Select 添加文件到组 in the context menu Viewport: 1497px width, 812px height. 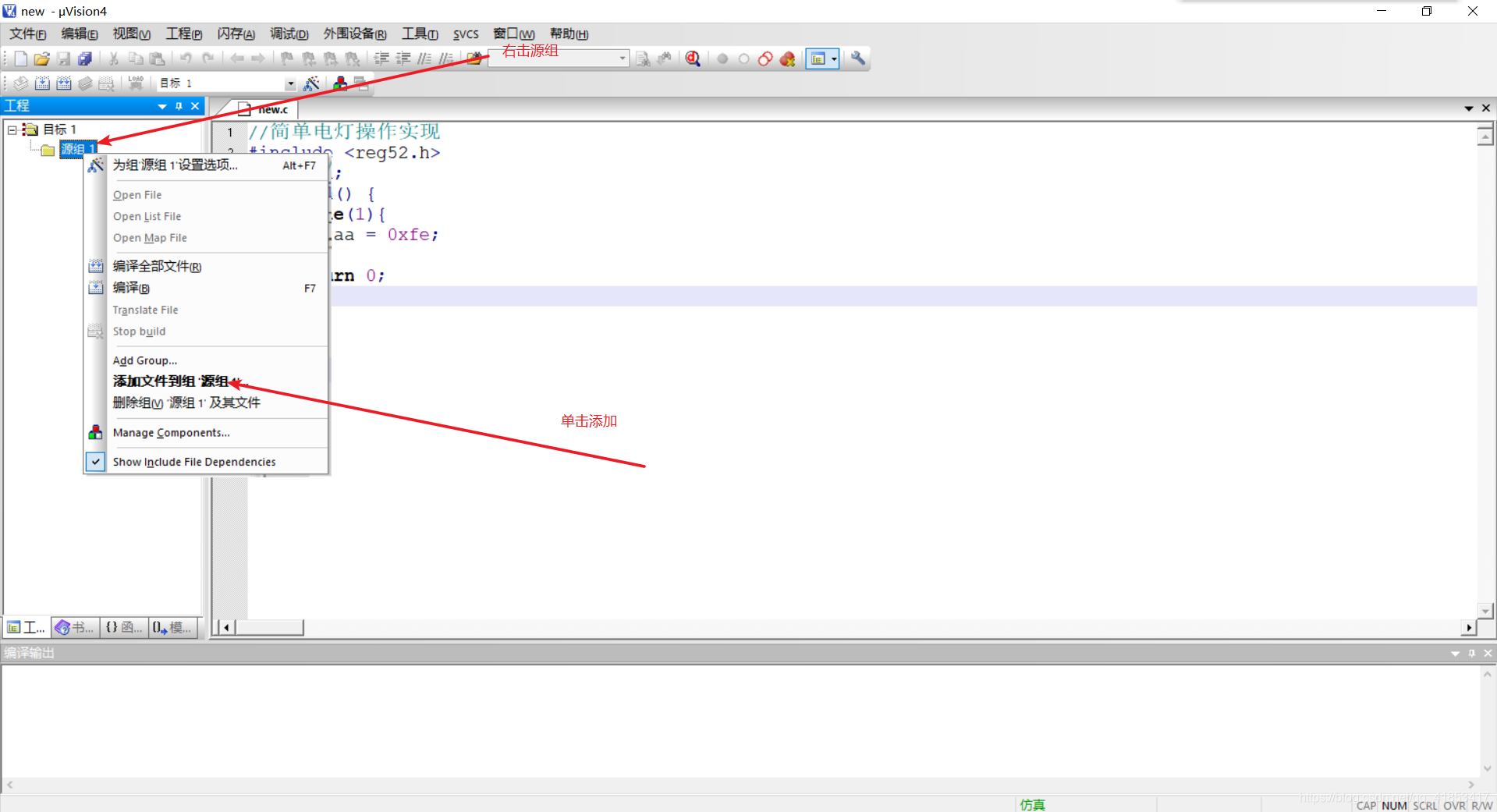(x=206, y=381)
